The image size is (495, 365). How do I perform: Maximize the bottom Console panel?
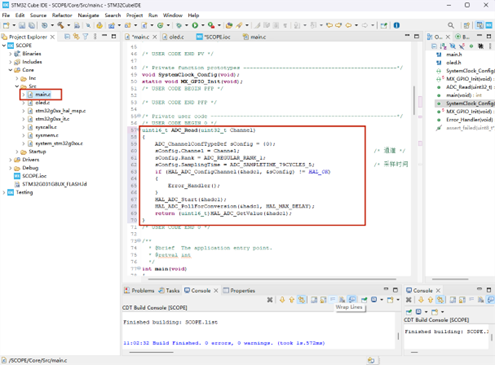click(x=395, y=290)
